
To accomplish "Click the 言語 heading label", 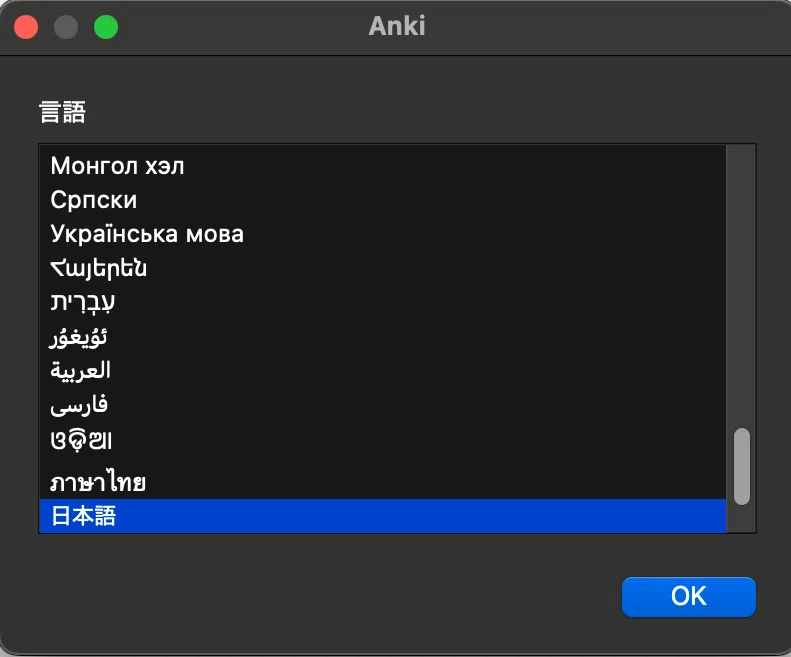I will pos(63,112).
